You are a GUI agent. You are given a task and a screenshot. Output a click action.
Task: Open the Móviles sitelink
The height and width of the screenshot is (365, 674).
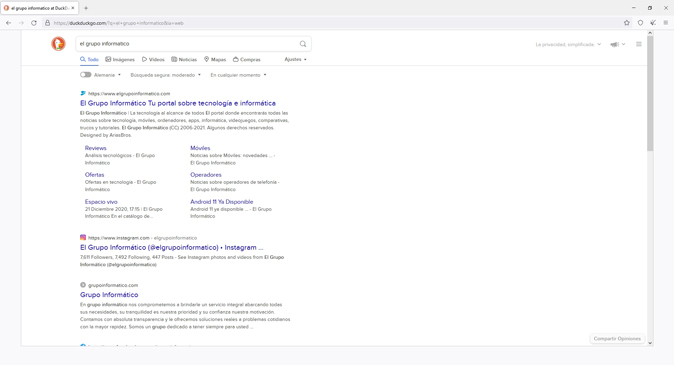(x=200, y=148)
